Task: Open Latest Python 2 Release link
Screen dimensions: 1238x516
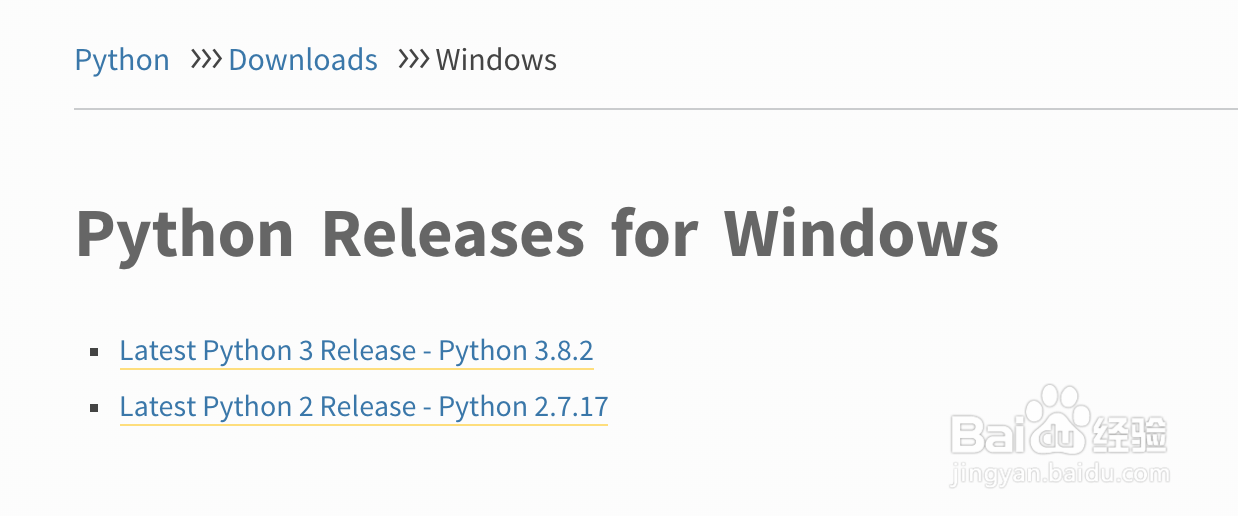Action: [363, 407]
